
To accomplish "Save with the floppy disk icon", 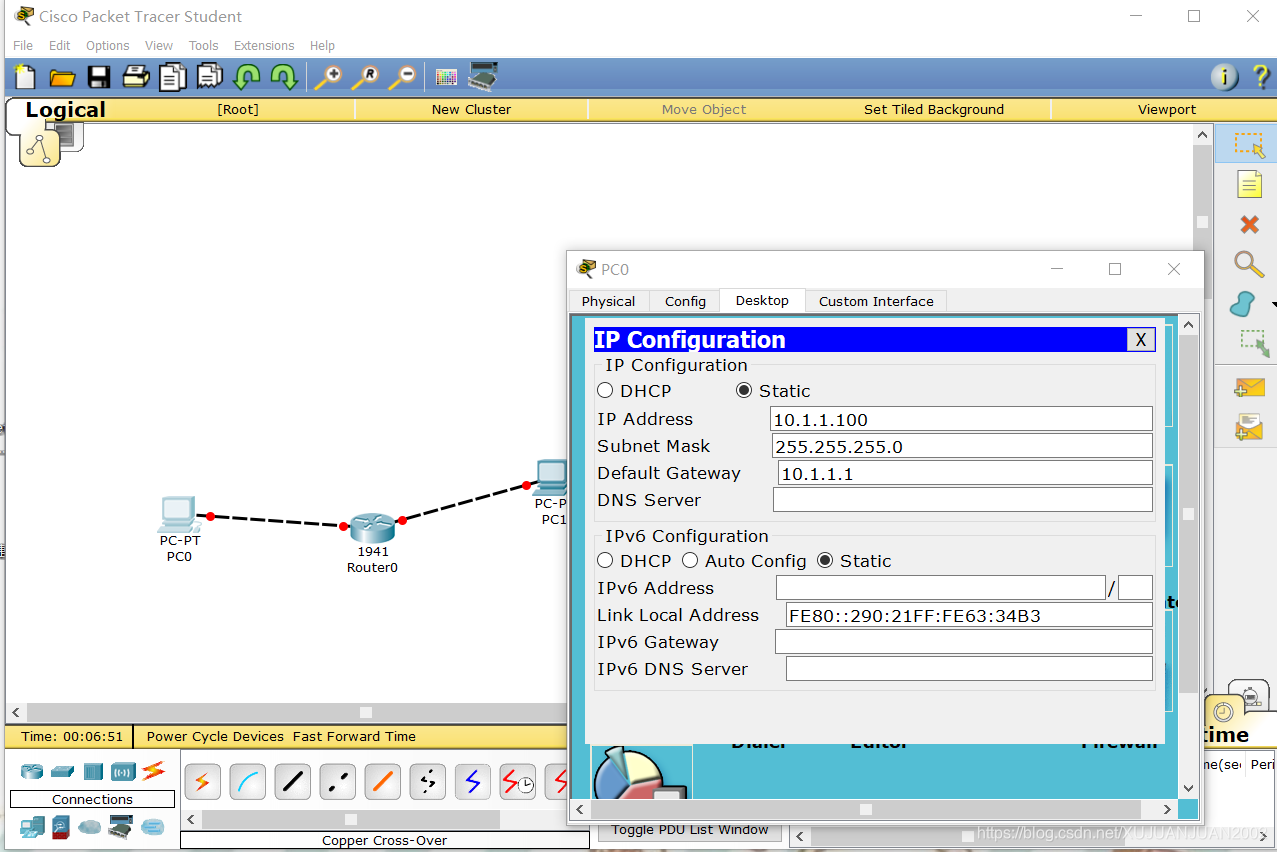I will pos(98,77).
